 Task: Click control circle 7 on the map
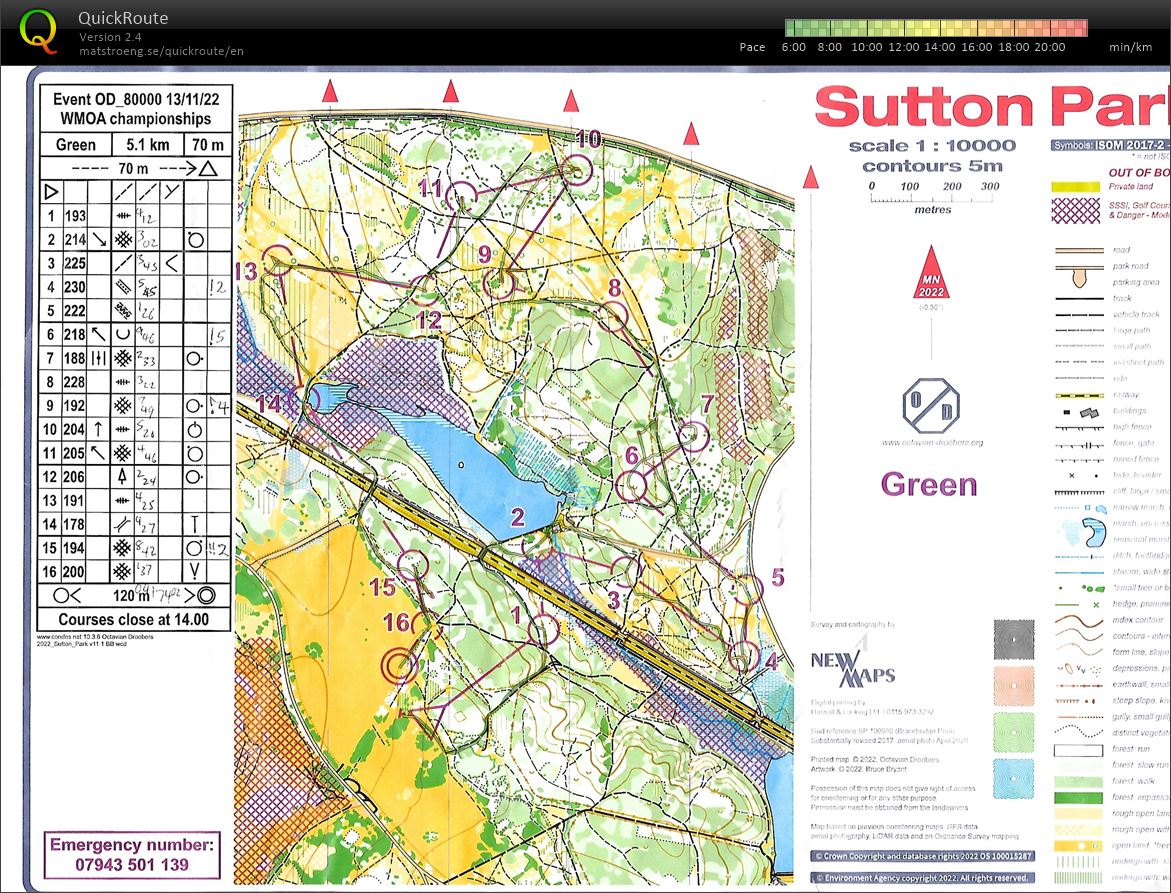(694, 437)
